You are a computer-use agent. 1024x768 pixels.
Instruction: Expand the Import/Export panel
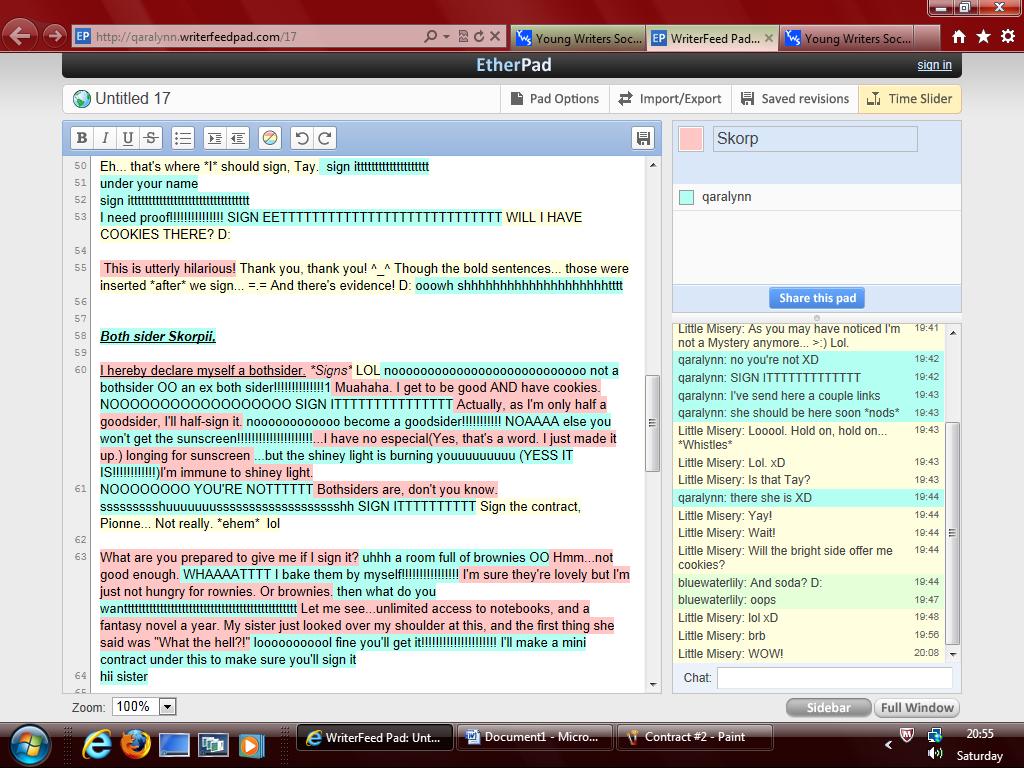point(670,99)
